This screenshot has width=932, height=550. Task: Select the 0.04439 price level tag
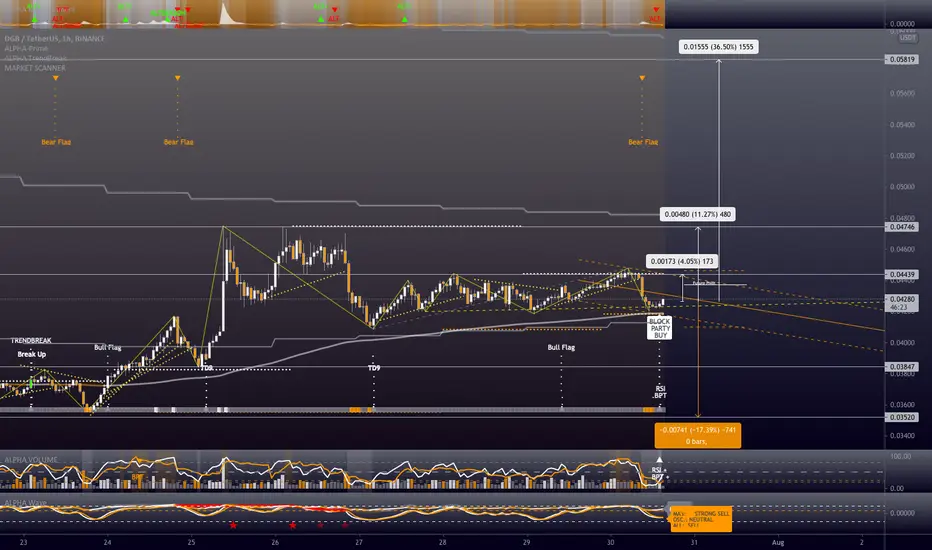click(x=902, y=275)
